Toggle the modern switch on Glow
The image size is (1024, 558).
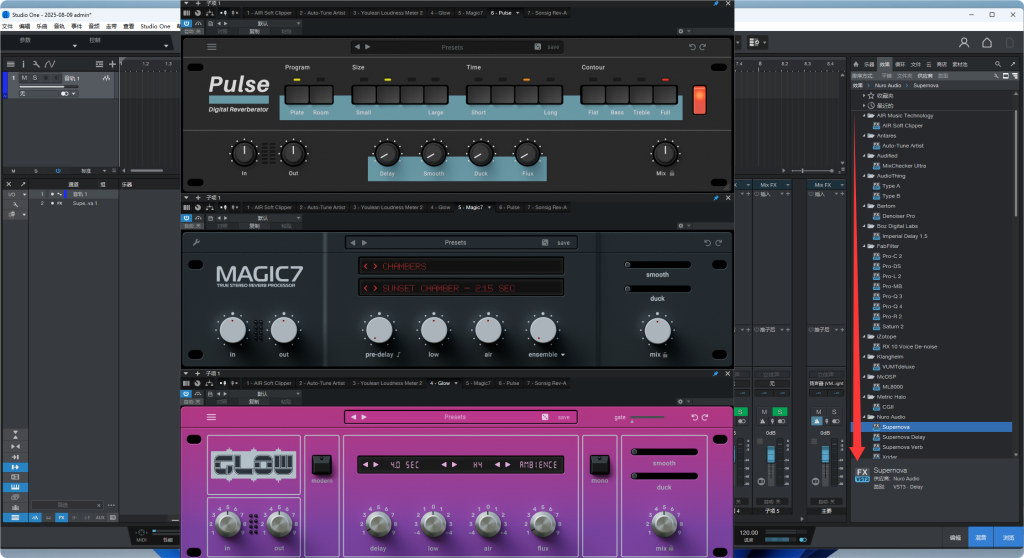(321, 465)
